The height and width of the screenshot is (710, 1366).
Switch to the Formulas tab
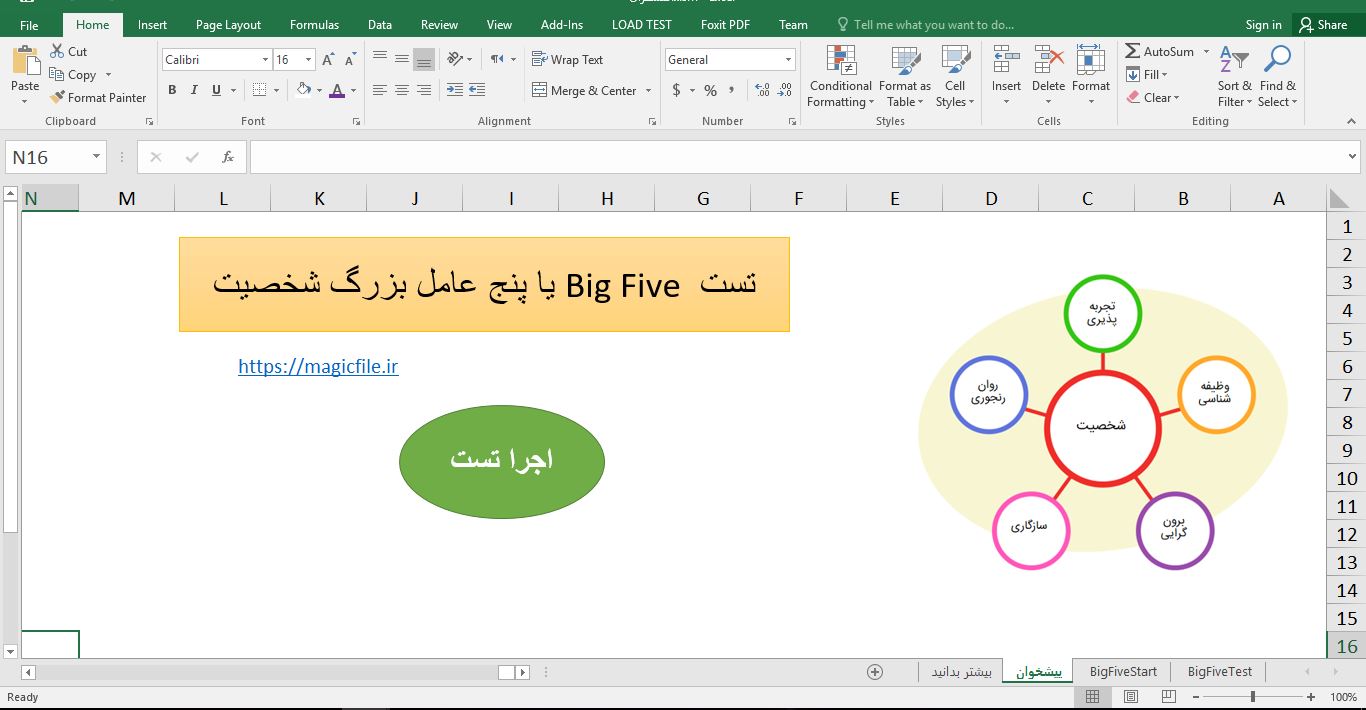pos(314,25)
